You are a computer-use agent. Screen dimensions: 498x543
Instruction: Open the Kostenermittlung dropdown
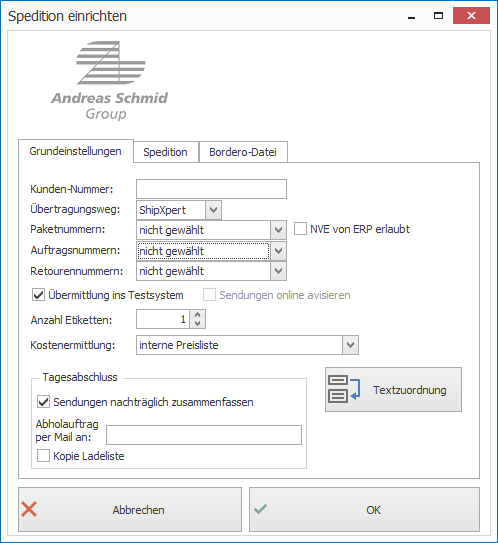[350, 345]
